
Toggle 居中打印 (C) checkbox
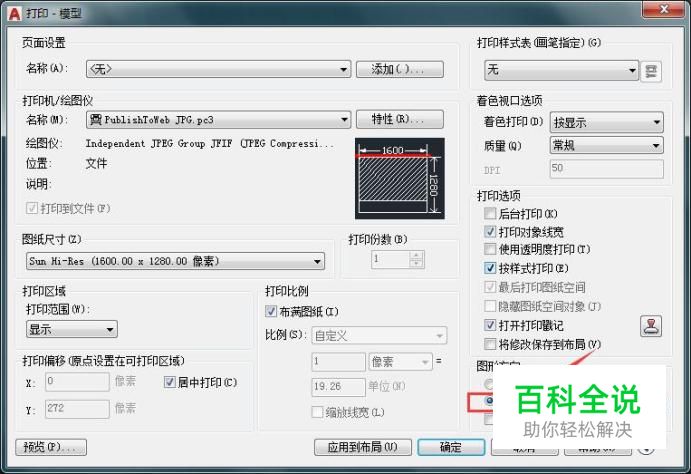click(169, 382)
